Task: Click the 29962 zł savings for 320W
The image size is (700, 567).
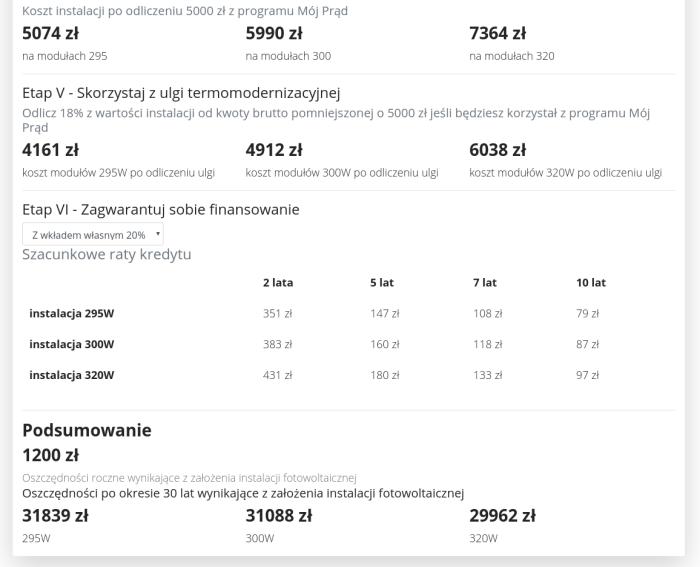Action: pyautogui.click(x=502, y=516)
